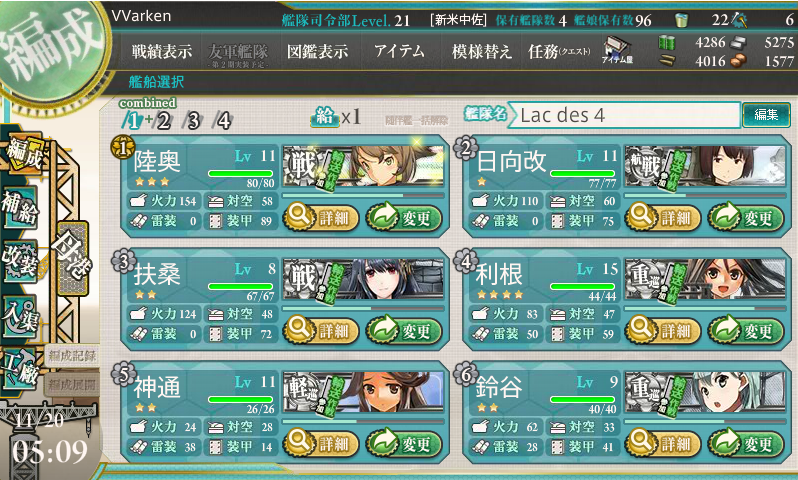Click 詳細 details button for 陸奥
Image resolution: width=798 pixels, height=480 pixels.
coord(321,218)
